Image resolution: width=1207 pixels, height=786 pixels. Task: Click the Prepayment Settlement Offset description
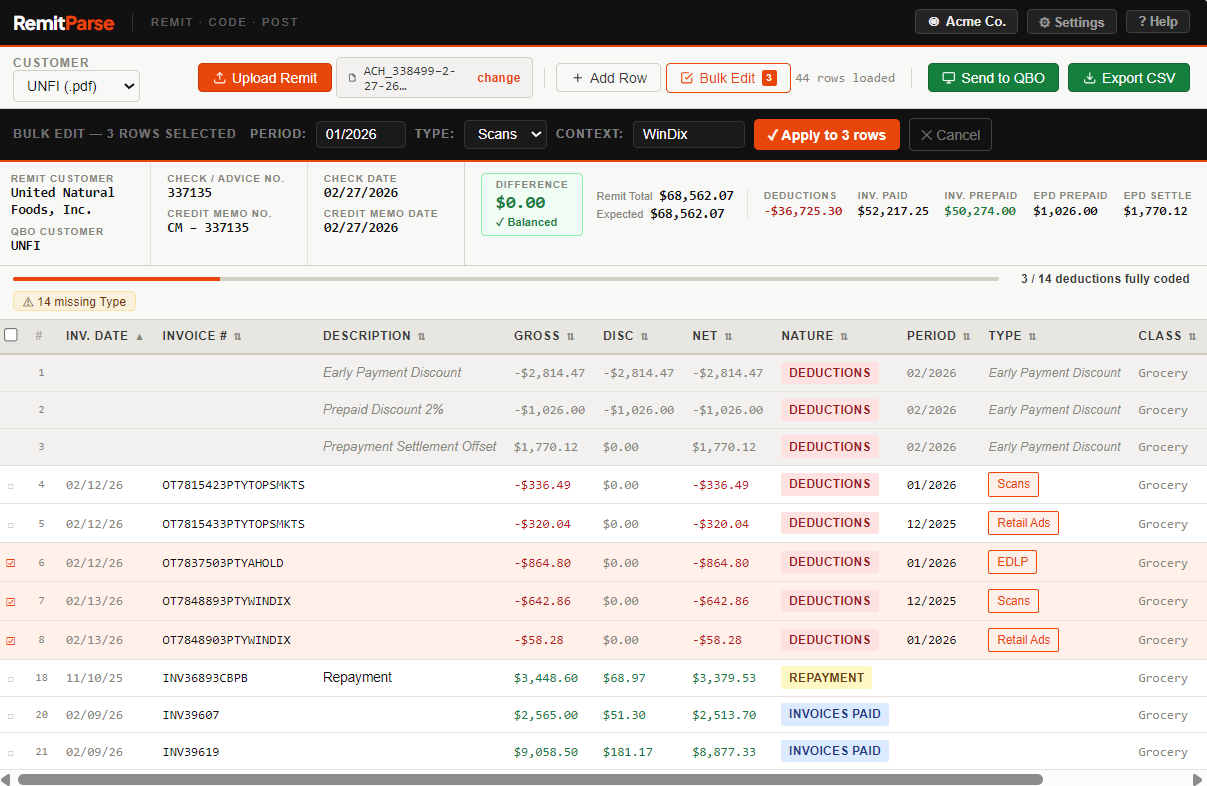[410, 447]
